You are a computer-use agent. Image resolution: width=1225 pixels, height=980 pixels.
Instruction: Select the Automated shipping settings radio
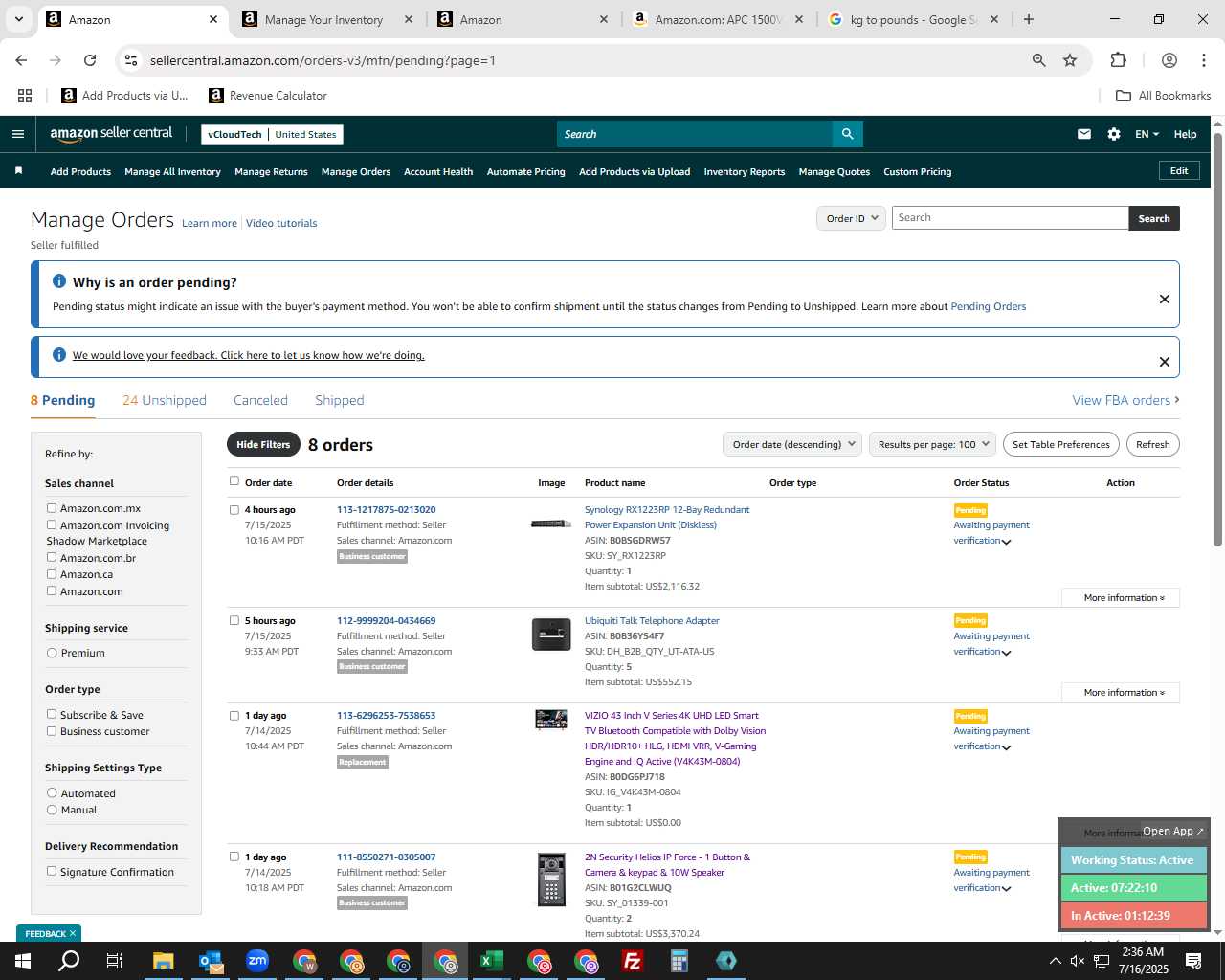[52, 792]
